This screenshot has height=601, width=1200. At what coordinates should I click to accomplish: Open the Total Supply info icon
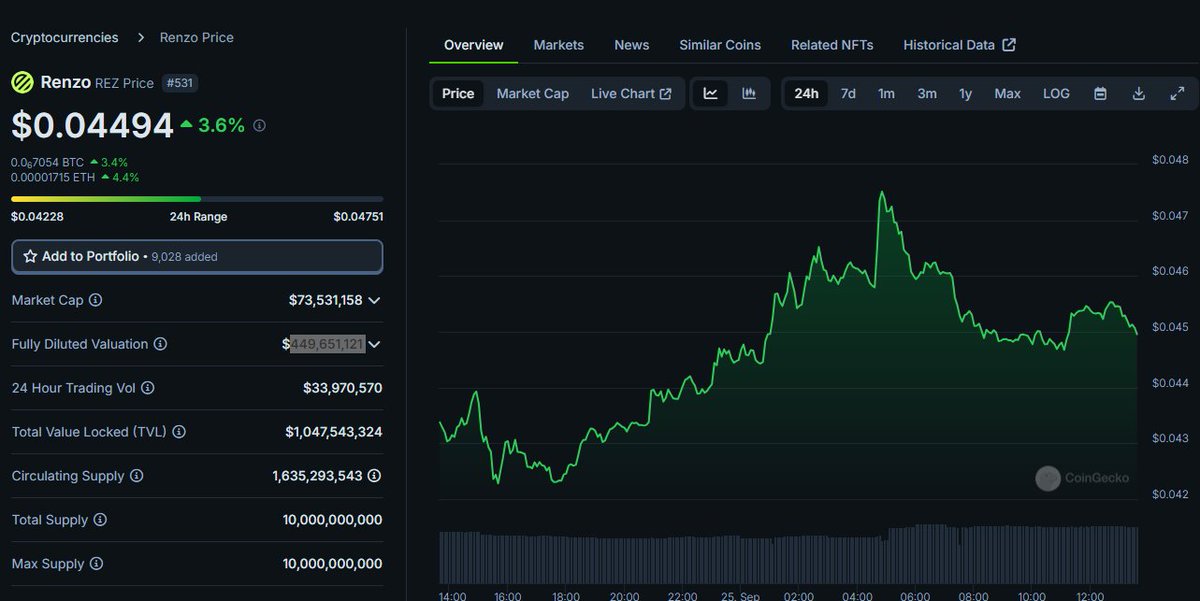100,520
